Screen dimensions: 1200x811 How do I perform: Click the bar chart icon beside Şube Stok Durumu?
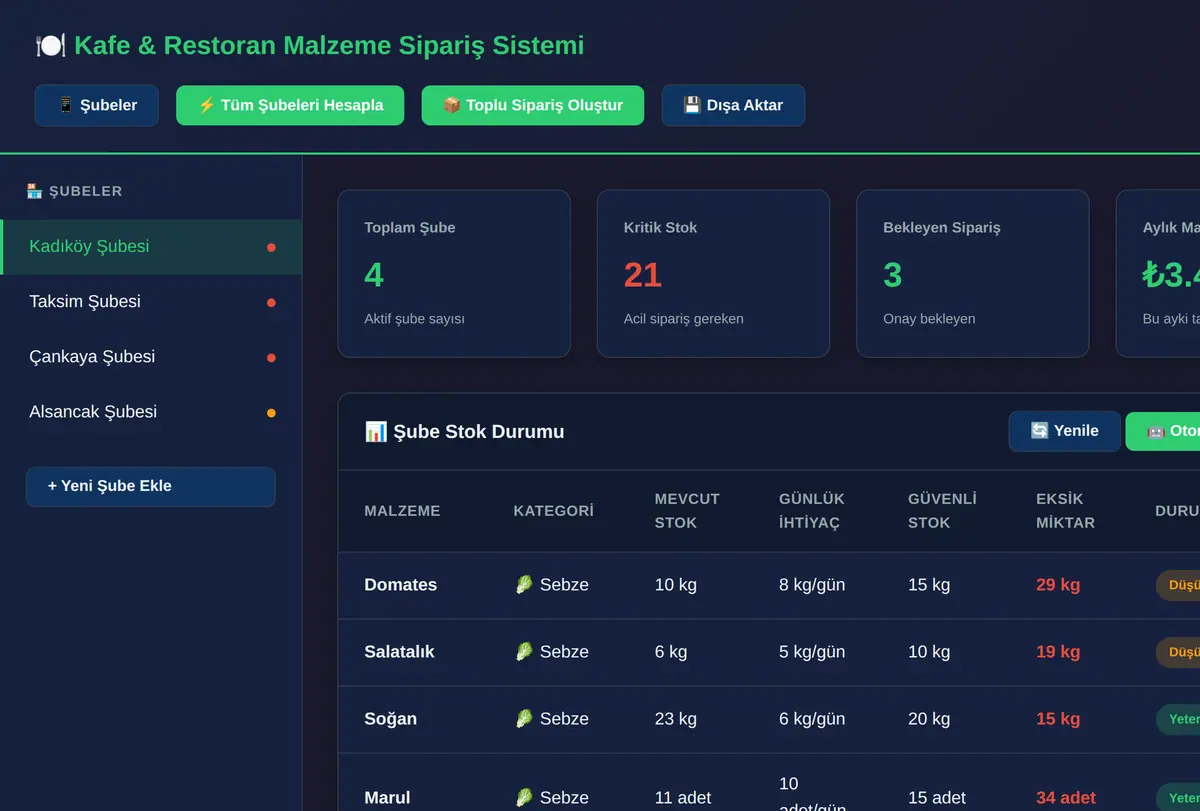click(x=376, y=432)
